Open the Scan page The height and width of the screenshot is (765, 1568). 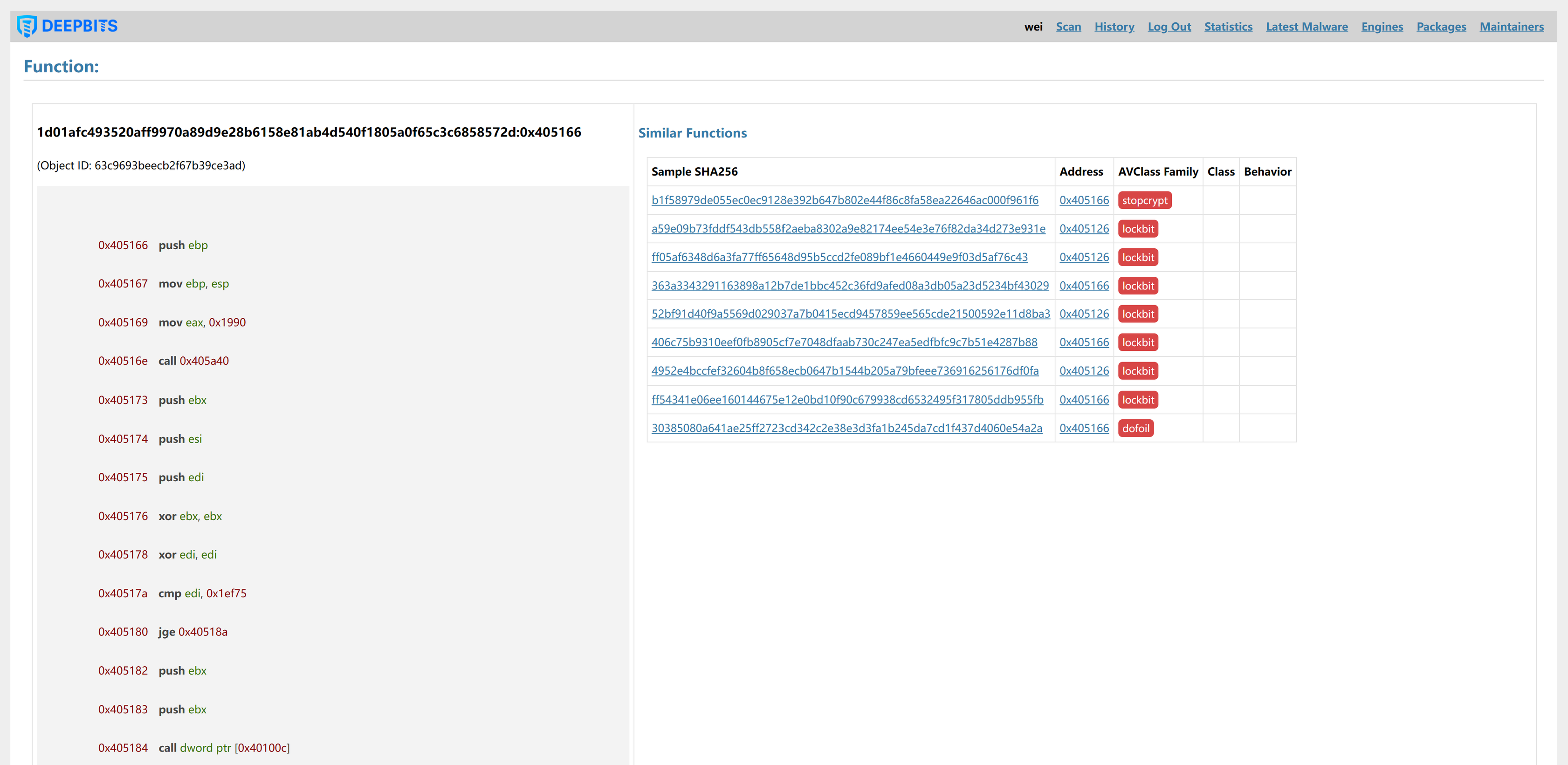tap(1068, 27)
